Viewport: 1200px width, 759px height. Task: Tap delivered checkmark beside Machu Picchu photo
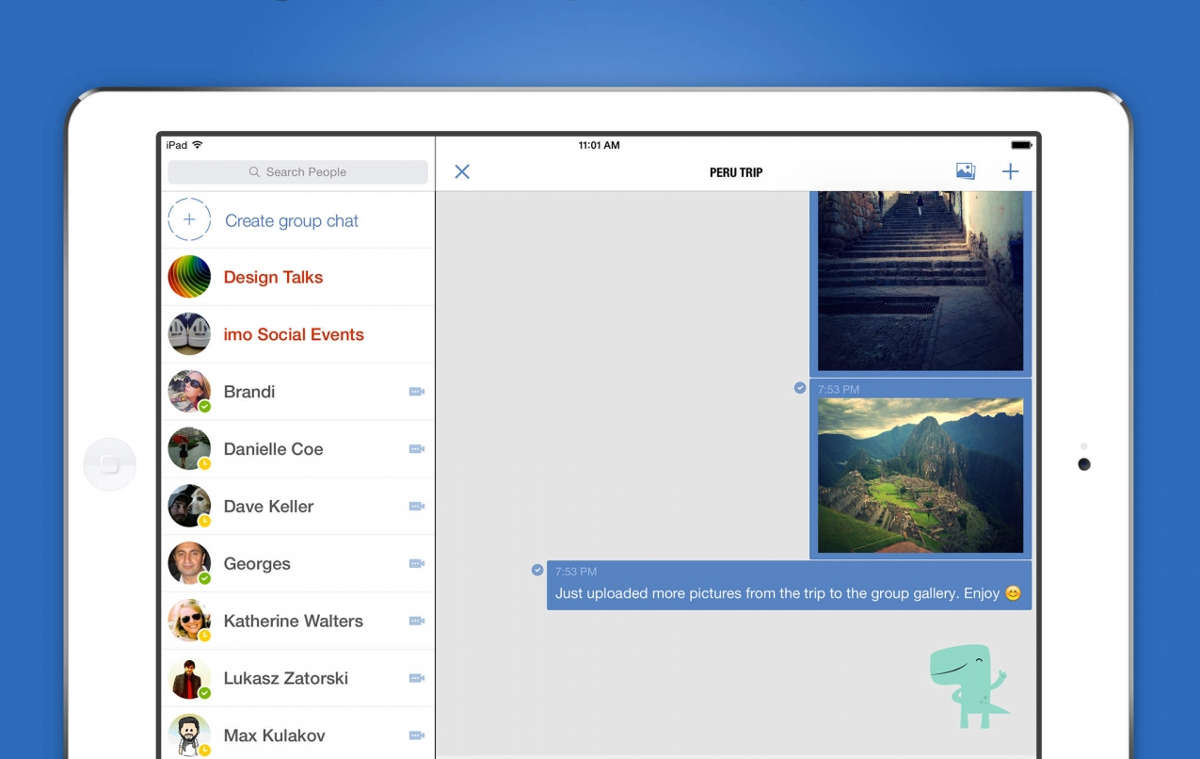800,387
